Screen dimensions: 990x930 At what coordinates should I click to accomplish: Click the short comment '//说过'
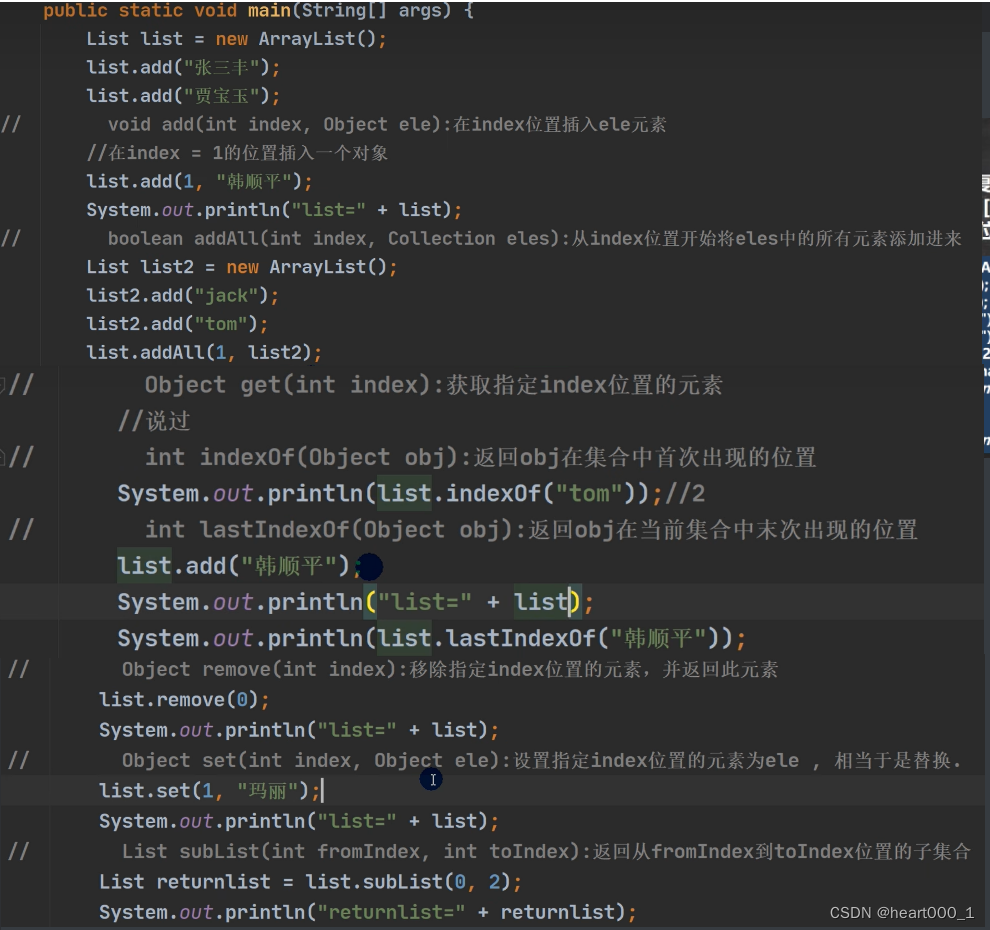pyautogui.click(x=154, y=420)
